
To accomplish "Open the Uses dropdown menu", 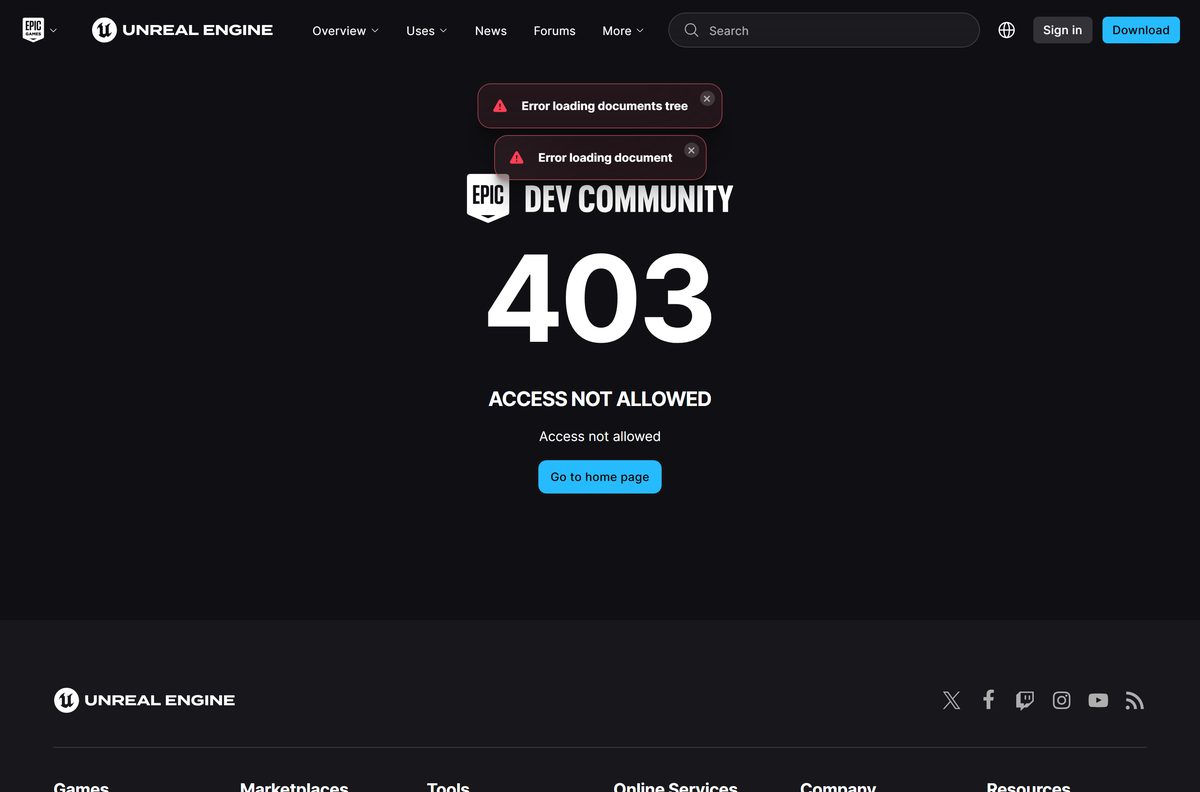I will point(426,31).
